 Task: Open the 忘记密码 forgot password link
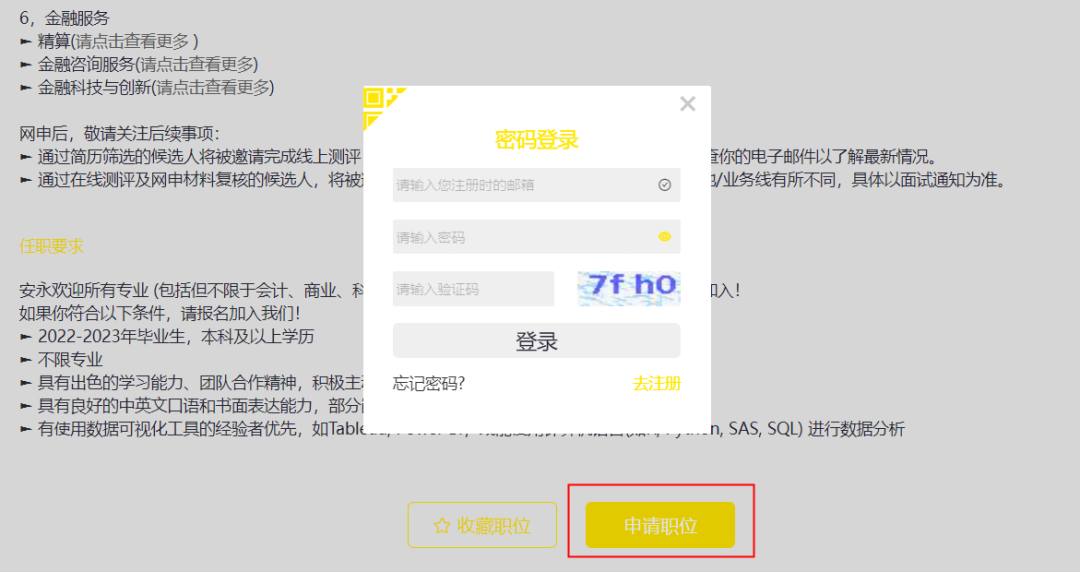[428, 383]
